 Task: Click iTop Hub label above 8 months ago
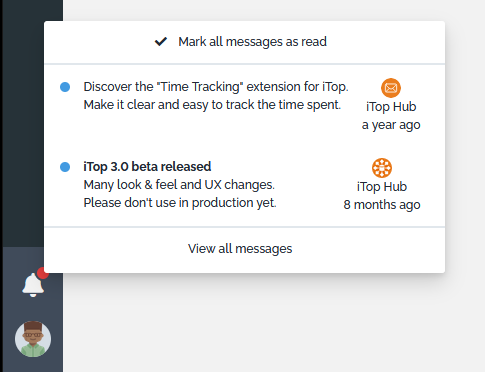coord(382,187)
